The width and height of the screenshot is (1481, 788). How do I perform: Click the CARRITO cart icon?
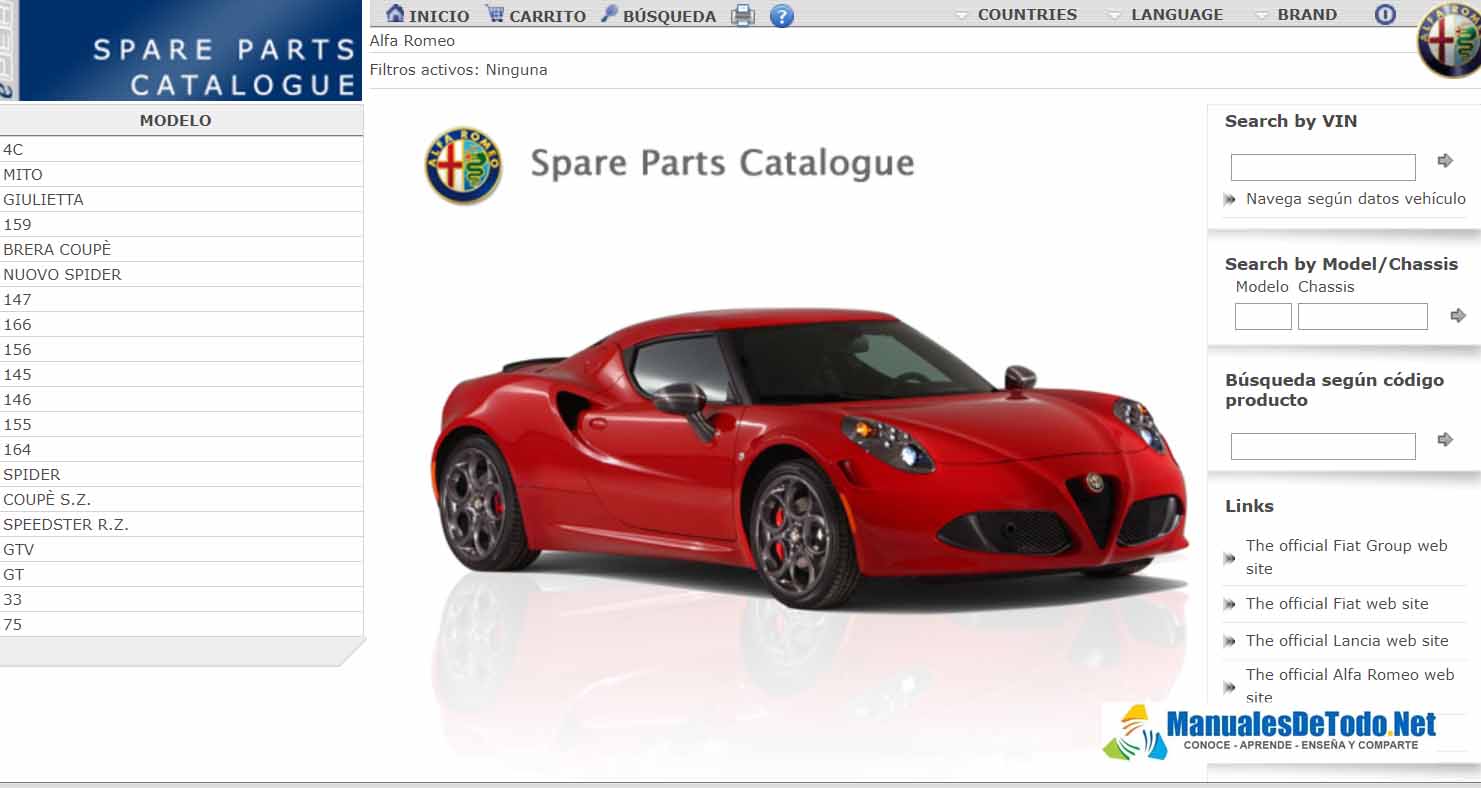495,14
